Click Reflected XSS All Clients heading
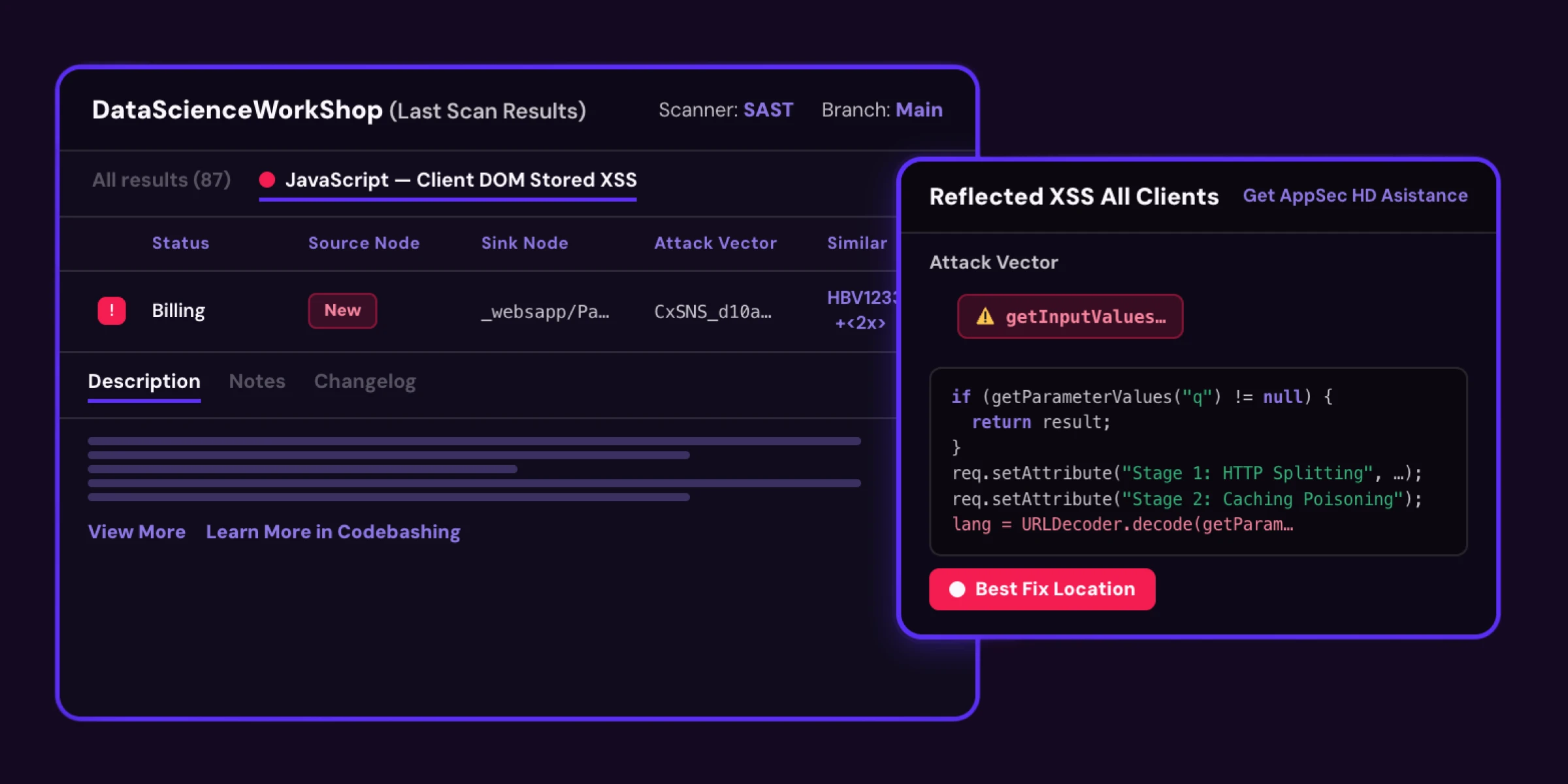This screenshot has height=784, width=1568. coord(1074,197)
